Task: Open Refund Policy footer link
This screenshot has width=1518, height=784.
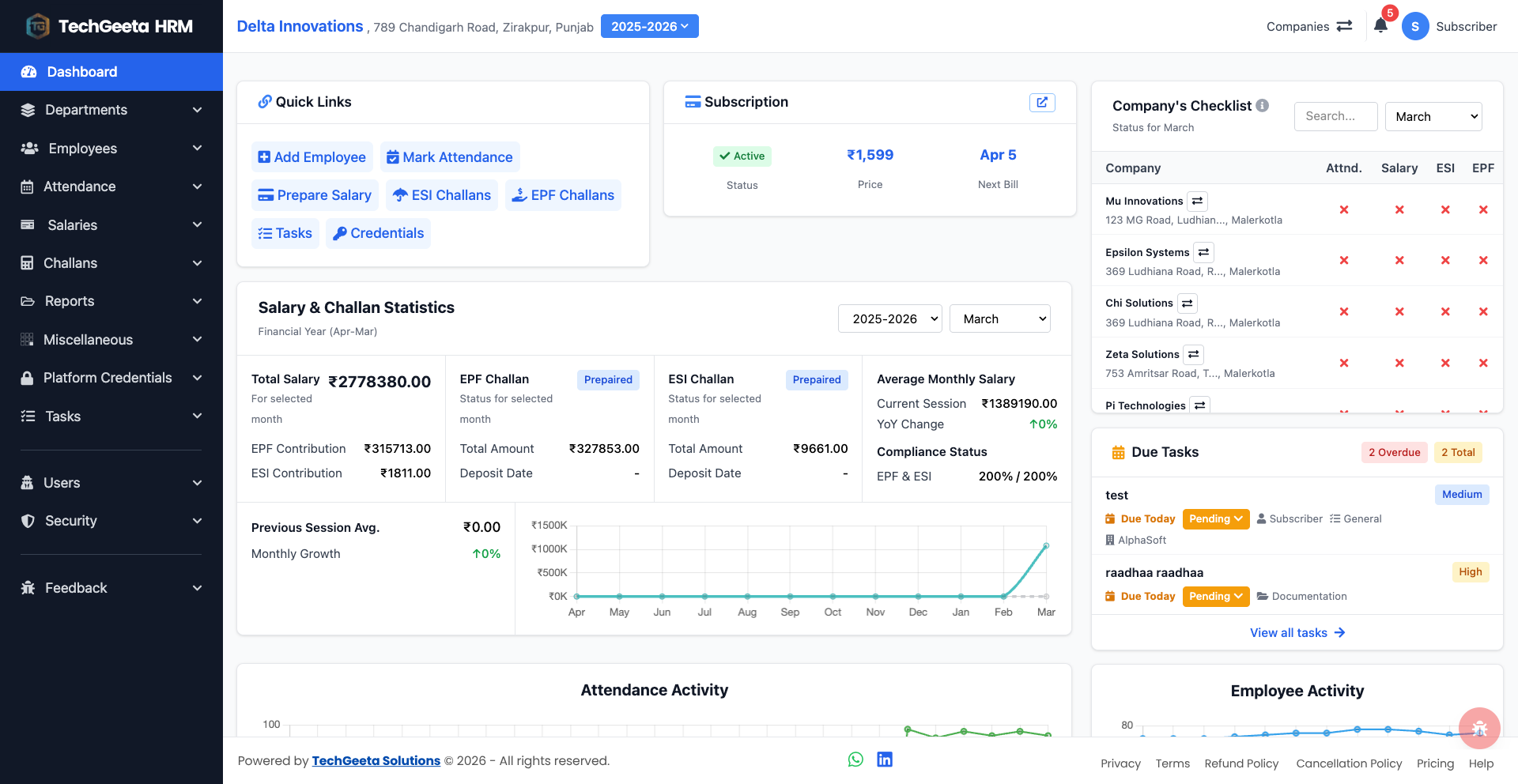Action: (x=1241, y=763)
